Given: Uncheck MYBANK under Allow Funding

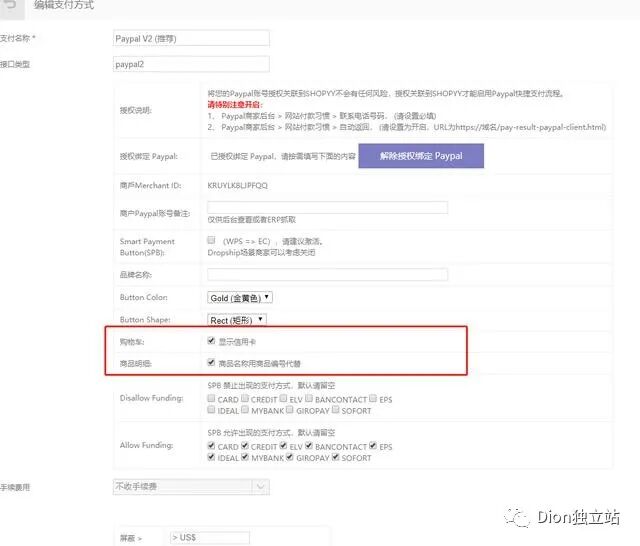Looking at the screenshot, I should tap(244, 457).
